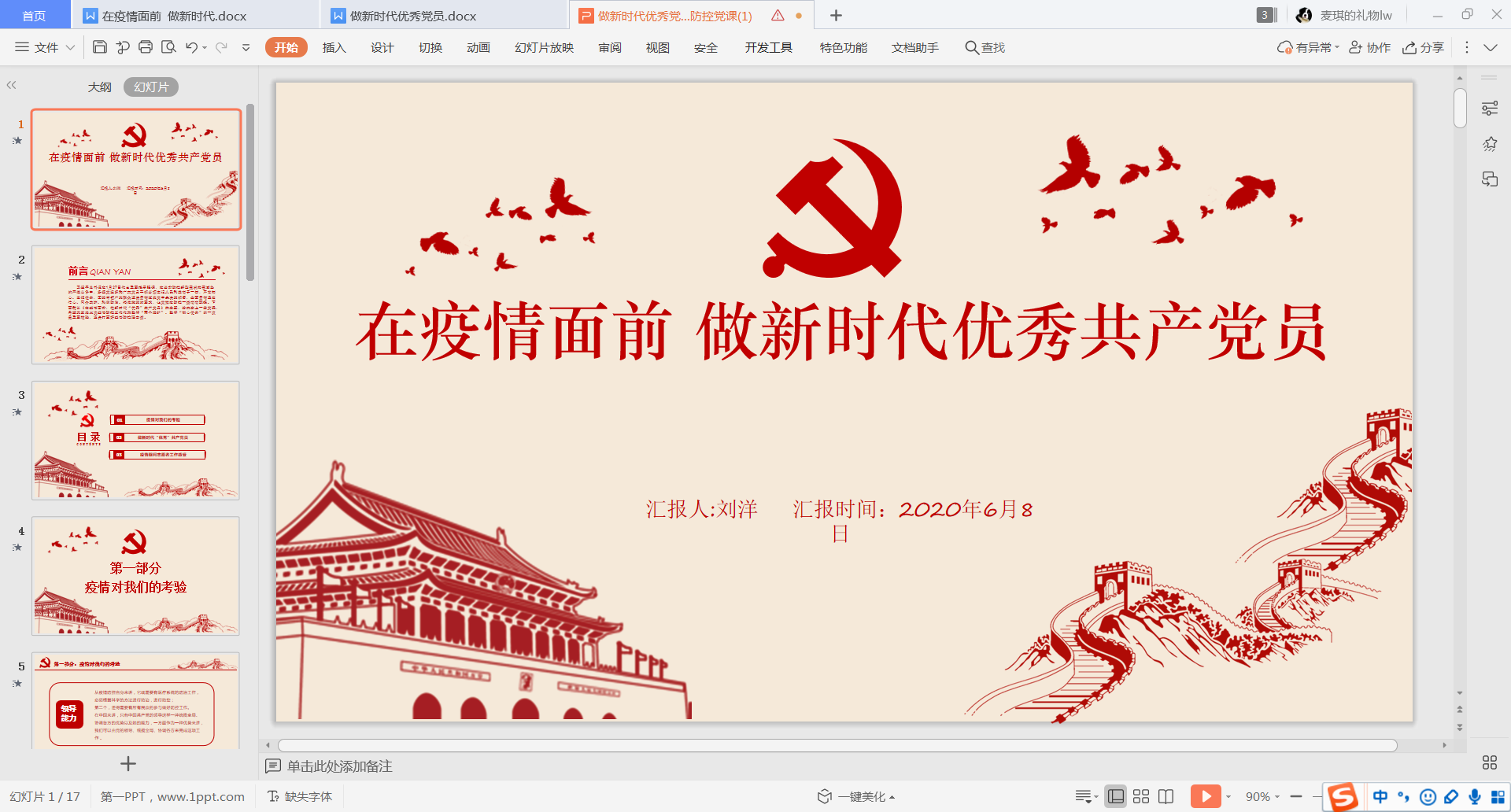Start the slideshow with the orange play icon
Viewport: 1511px width, 812px height.
point(1206,796)
